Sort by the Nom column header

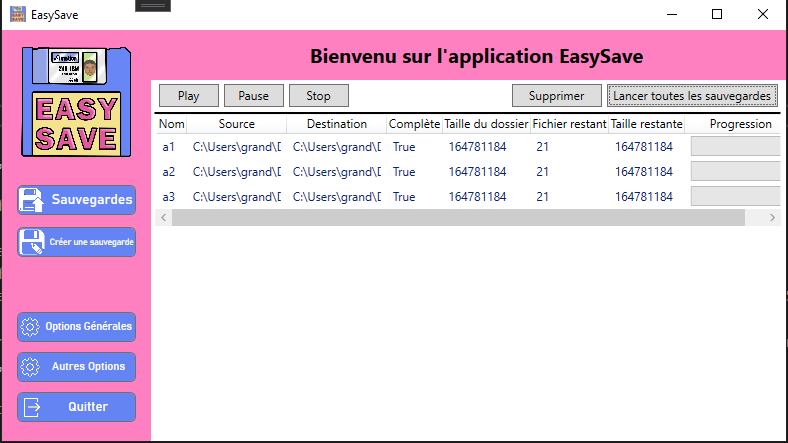172,124
